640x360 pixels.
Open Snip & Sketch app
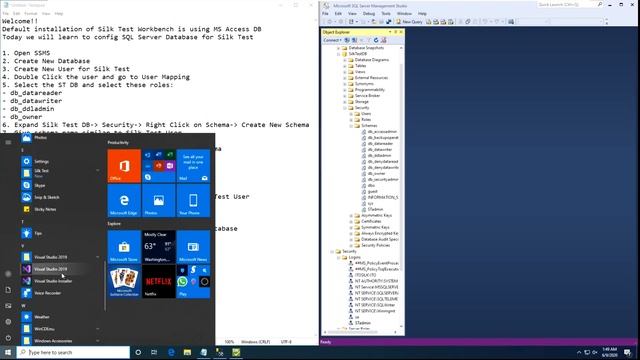point(47,197)
